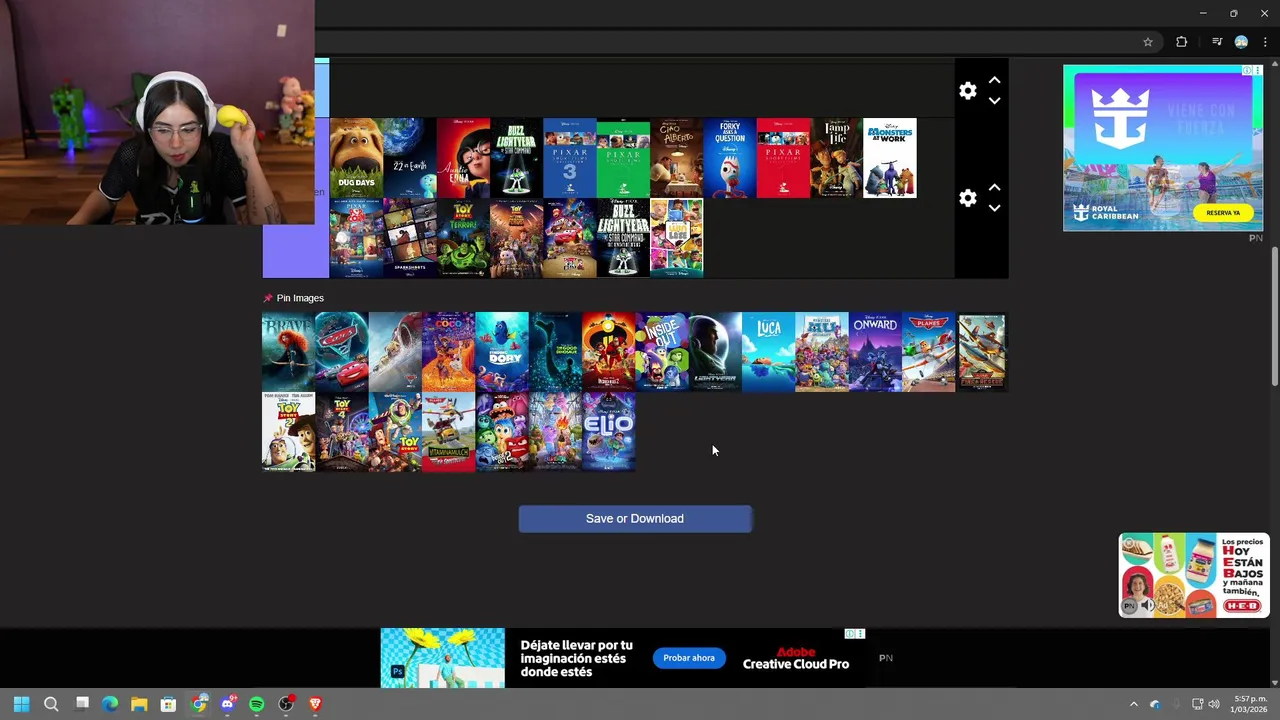The height and width of the screenshot is (720, 1280).
Task: Click the Save or Download button
Action: point(635,519)
